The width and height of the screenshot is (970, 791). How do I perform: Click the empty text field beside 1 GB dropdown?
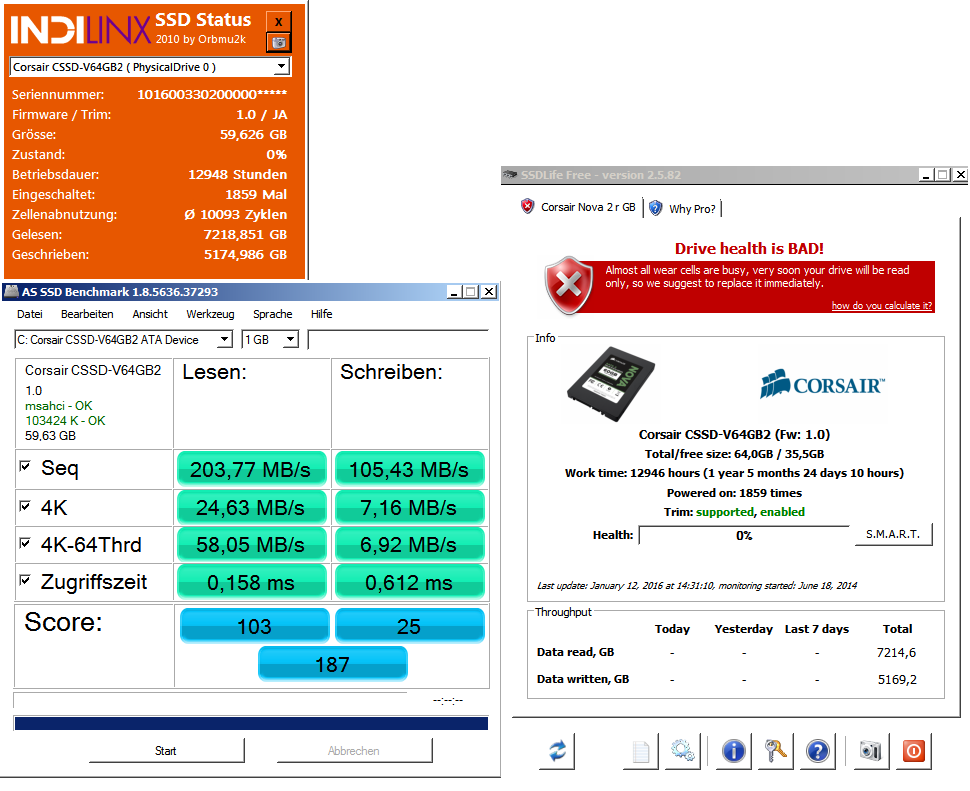[x=398, y=339]
